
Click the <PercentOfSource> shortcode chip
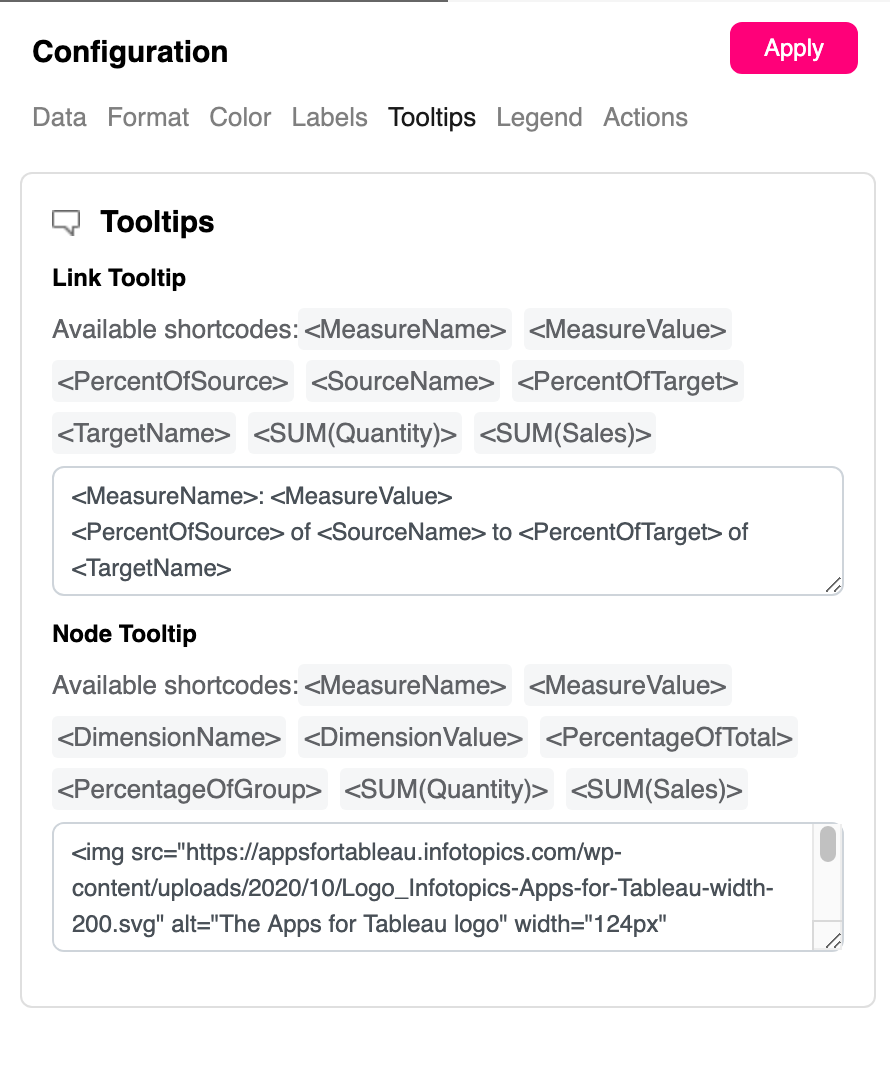click(x=173, y=381)
